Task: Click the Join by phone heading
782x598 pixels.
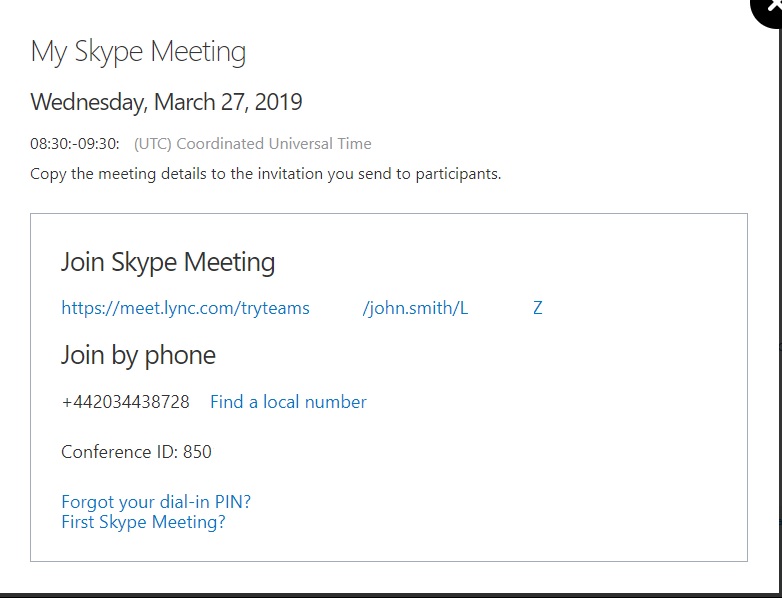Action: coord(139,356)
